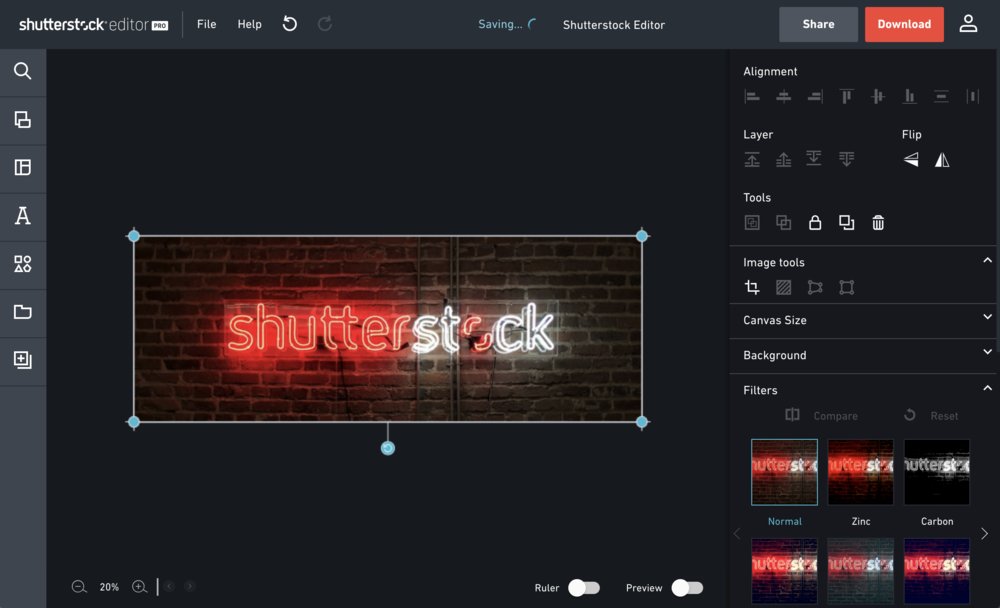Click the Shutterstock Editor project title
The image size is (1000, 608).
click(614, 25)
